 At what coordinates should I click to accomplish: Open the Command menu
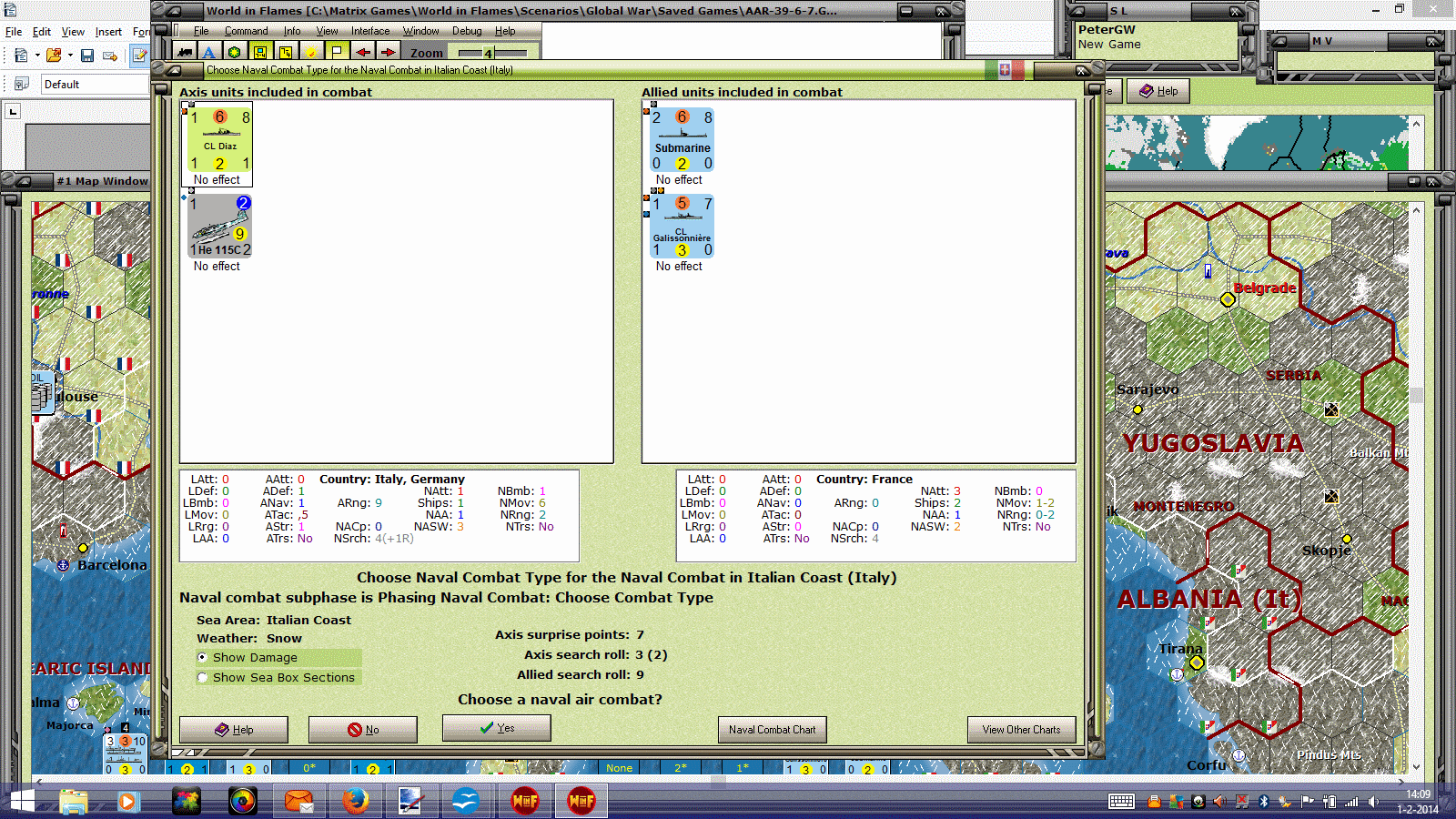coord(246,31)
